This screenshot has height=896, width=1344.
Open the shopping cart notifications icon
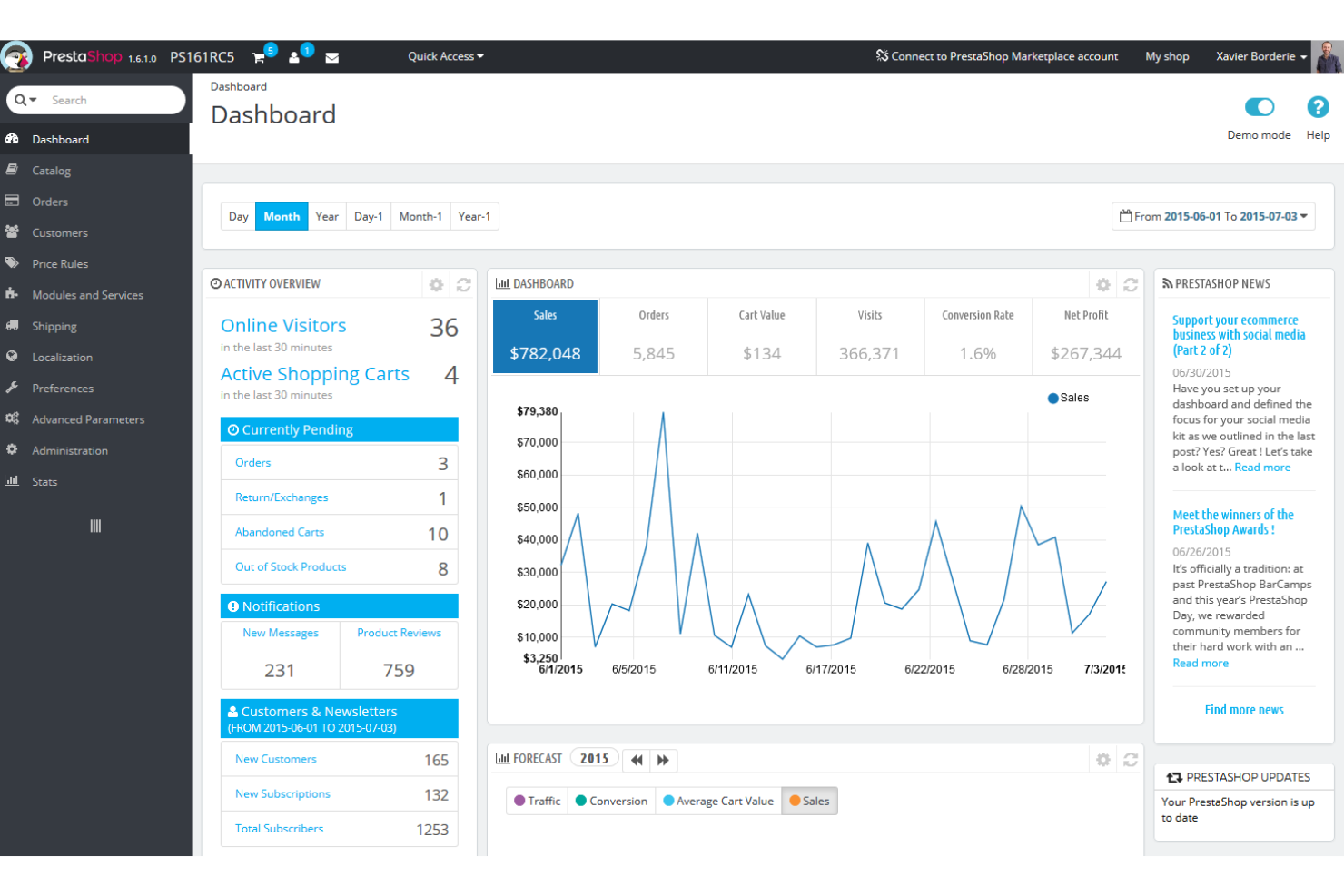260,56
